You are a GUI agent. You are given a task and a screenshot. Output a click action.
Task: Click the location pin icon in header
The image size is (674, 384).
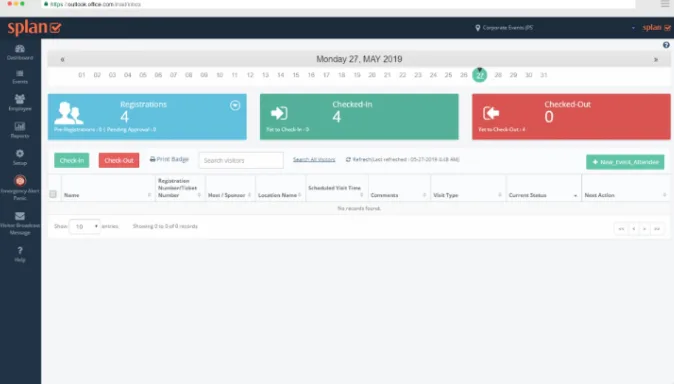pos(478,28)
